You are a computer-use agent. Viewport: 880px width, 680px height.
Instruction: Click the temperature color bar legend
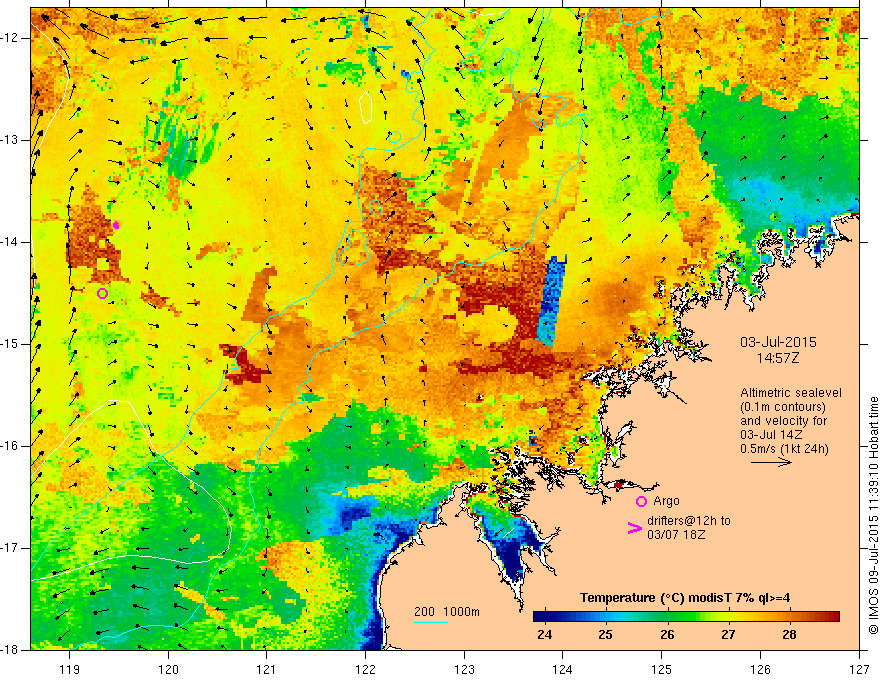click(x=686, y=616)
